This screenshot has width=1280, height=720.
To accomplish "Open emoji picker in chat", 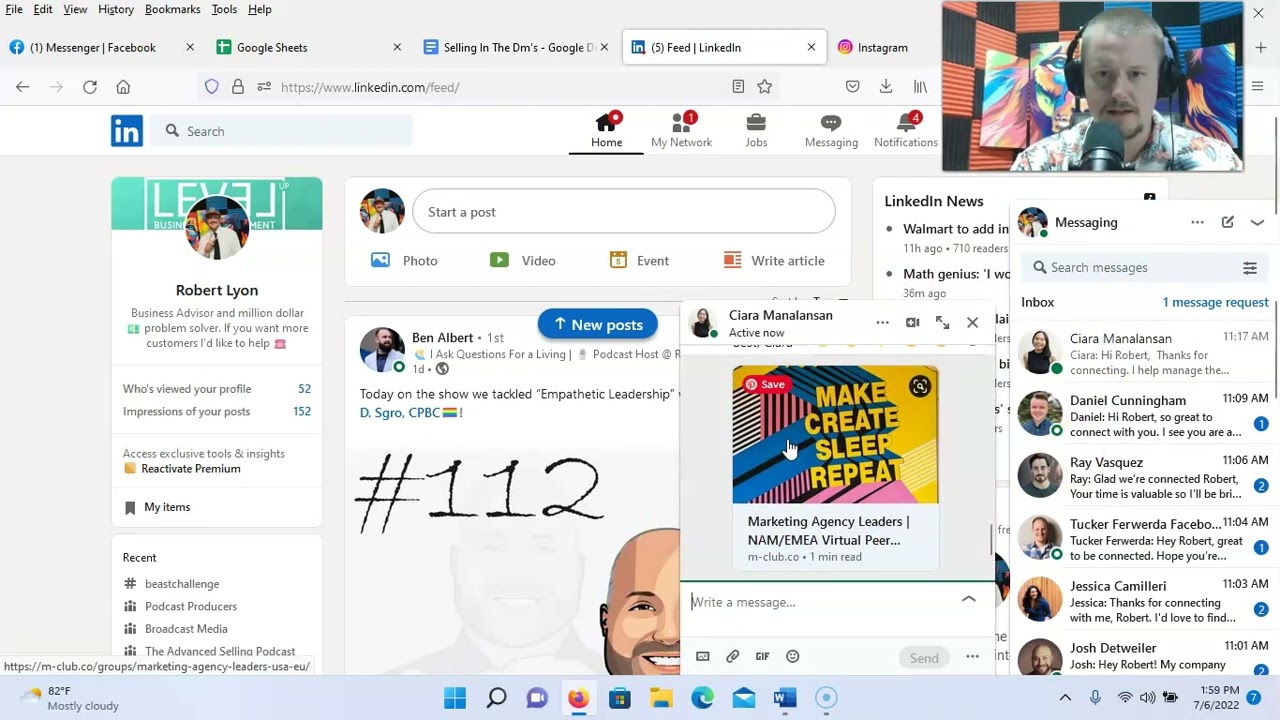I will 793,656.
